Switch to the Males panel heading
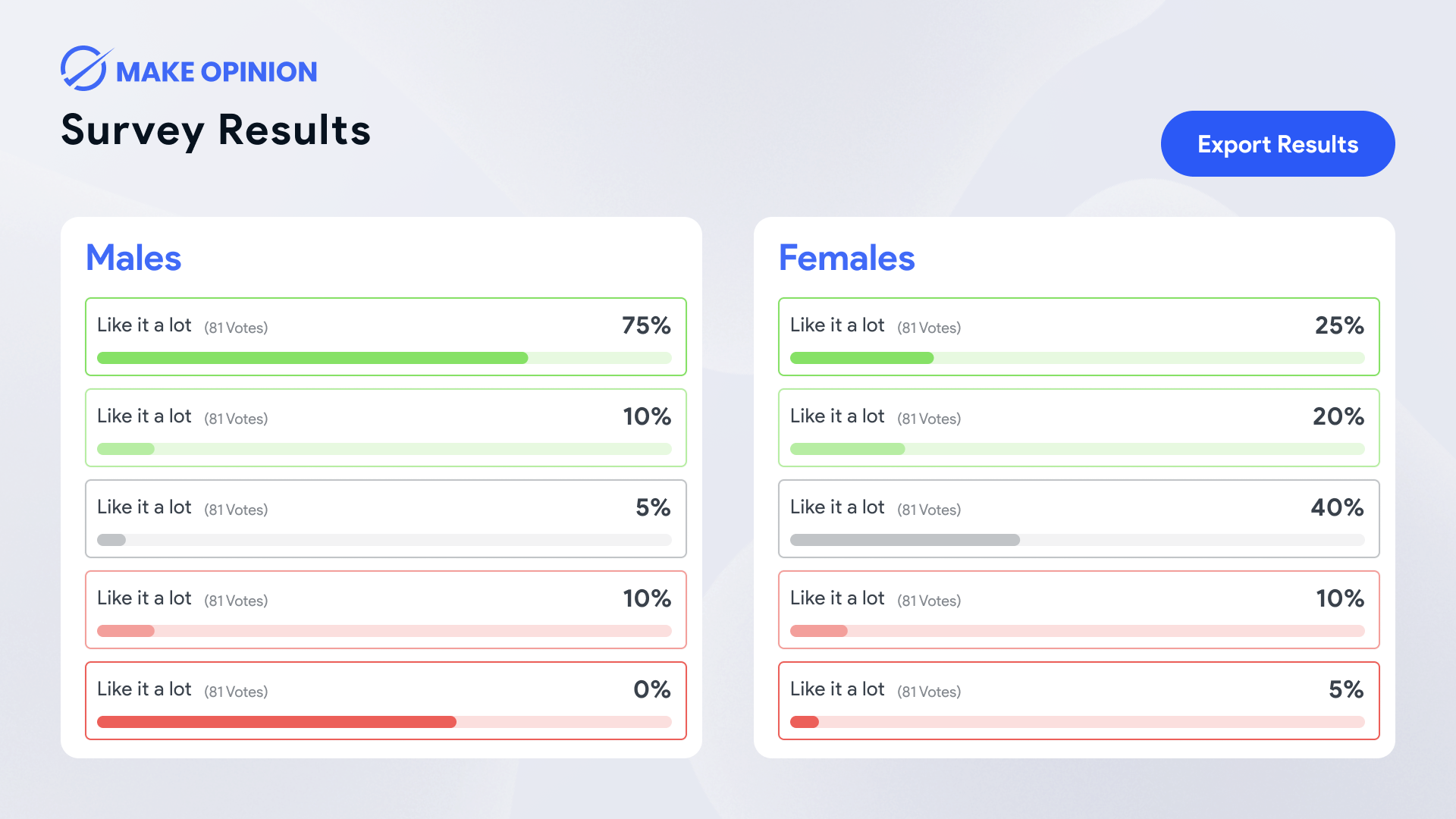Screen dimensions: 1456x819 pyautogui.click(x=133, y=258)
